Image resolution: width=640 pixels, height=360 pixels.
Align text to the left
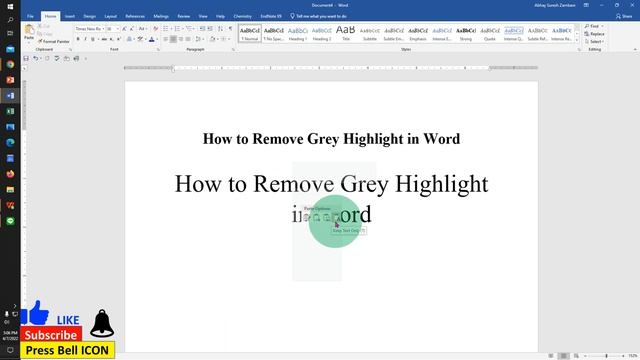point(166,39)
